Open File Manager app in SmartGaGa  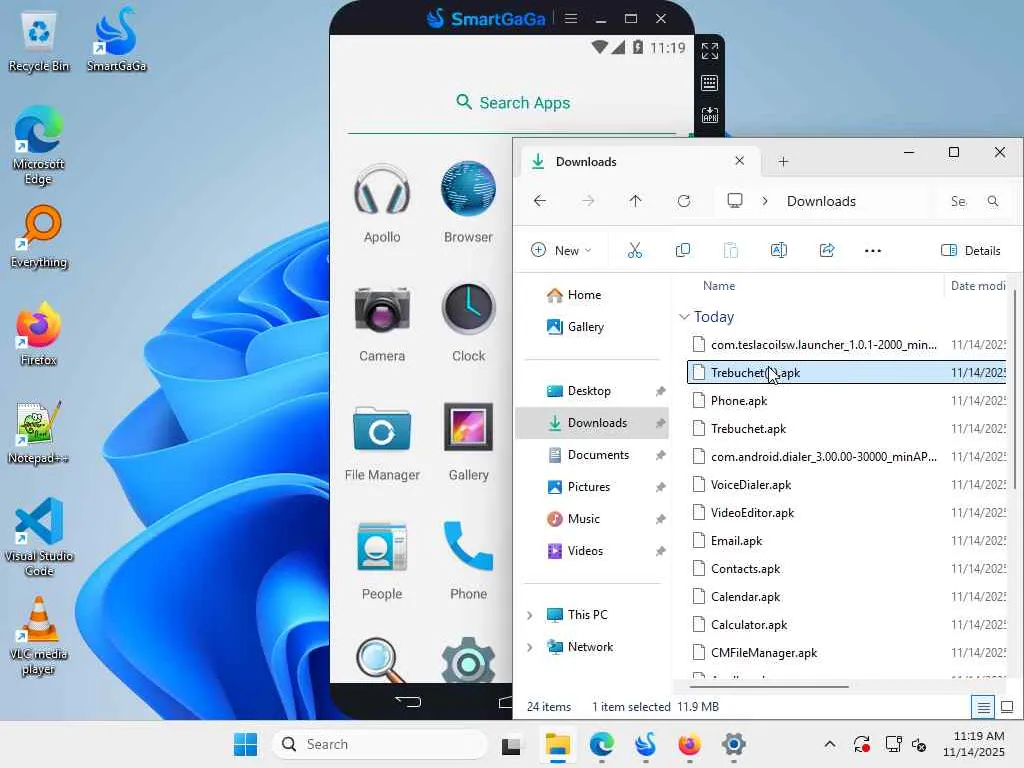(x=382, y=443)
